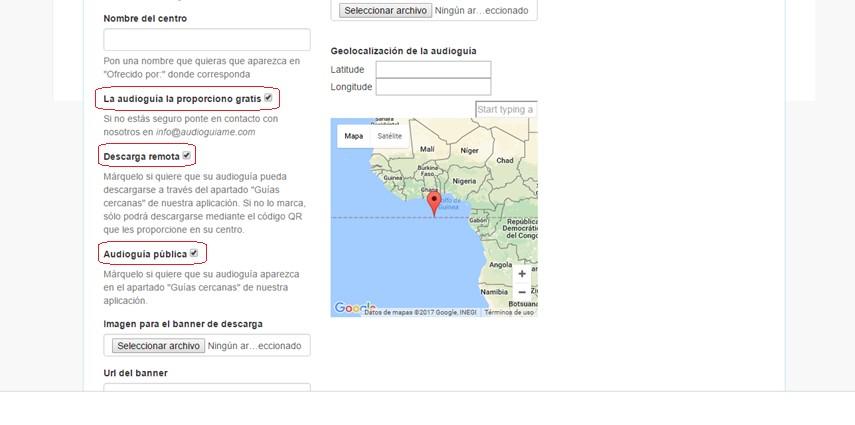Switch the map to Satélite view

pos(389,135)
